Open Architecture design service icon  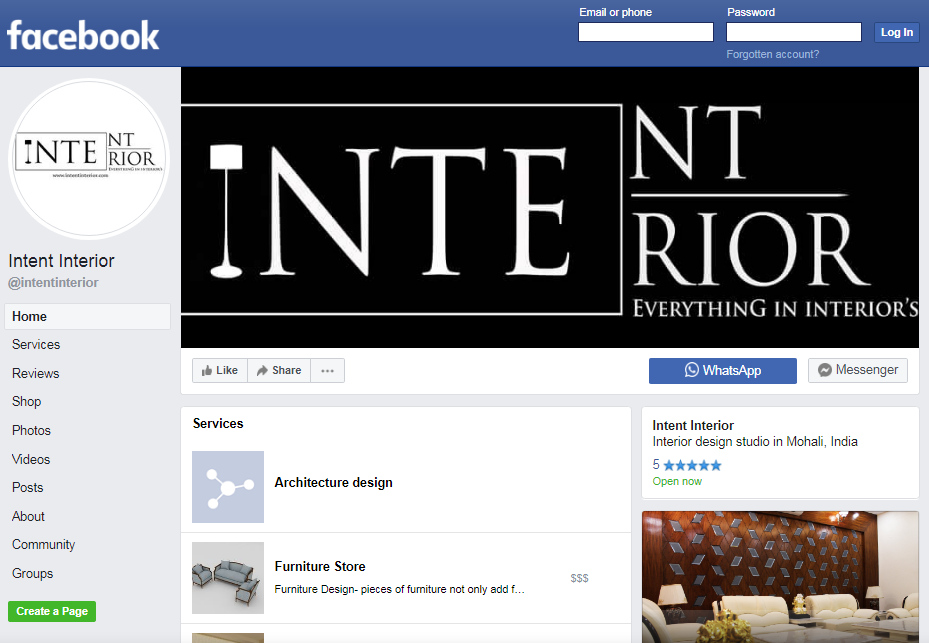coord(228,487)
